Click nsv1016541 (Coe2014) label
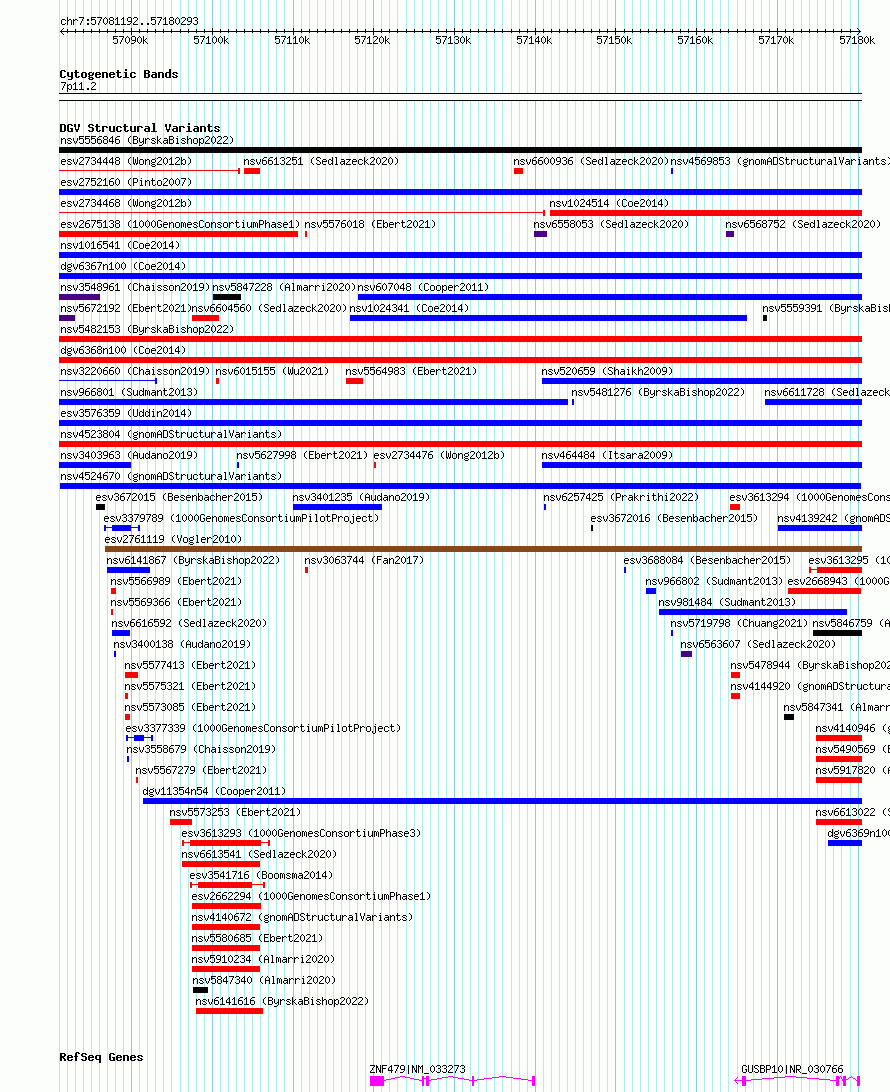The image size is (890, 1092). [x=120, y=245]
